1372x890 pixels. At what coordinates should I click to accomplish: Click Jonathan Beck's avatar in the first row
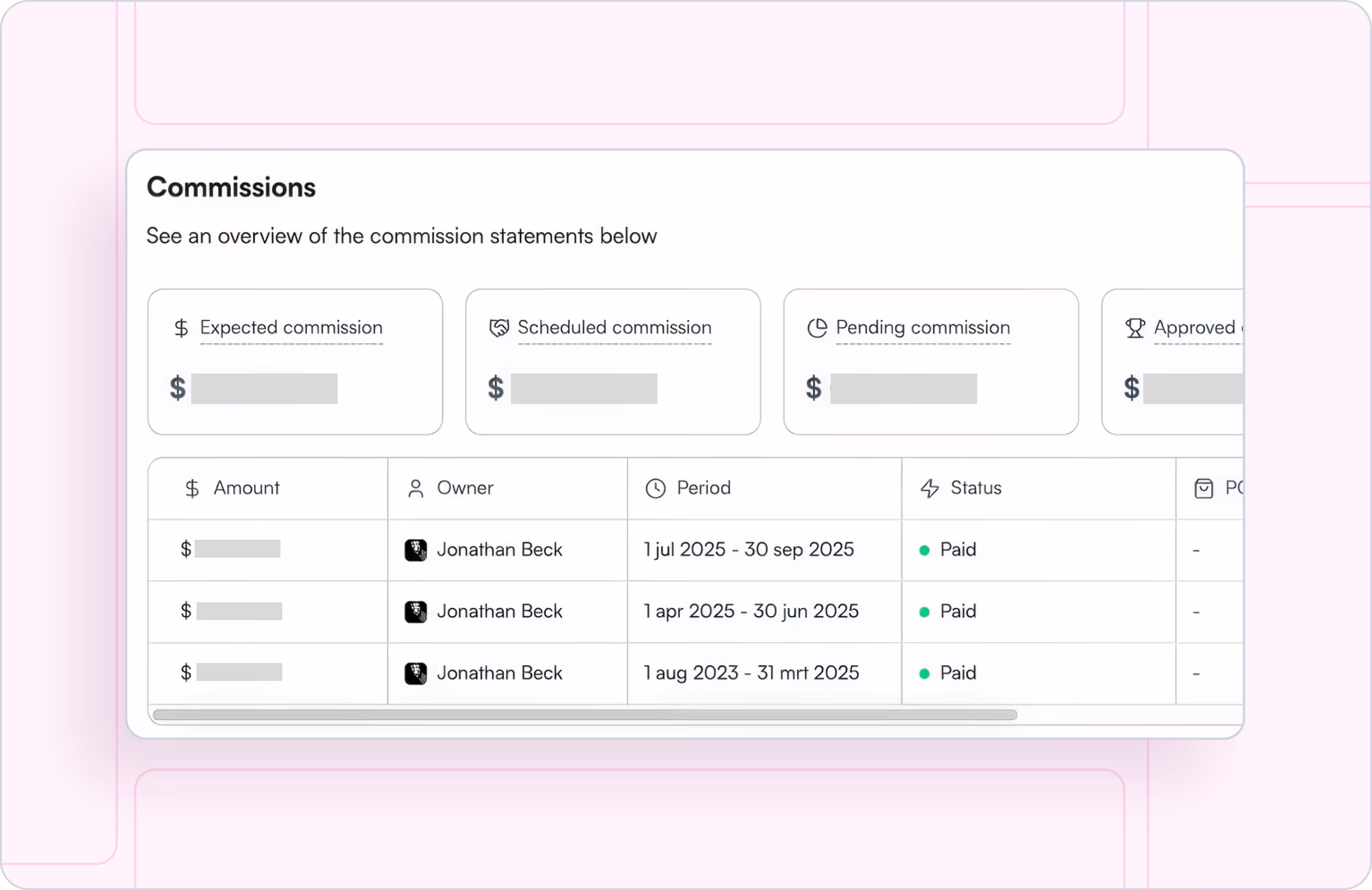point(416,550)
